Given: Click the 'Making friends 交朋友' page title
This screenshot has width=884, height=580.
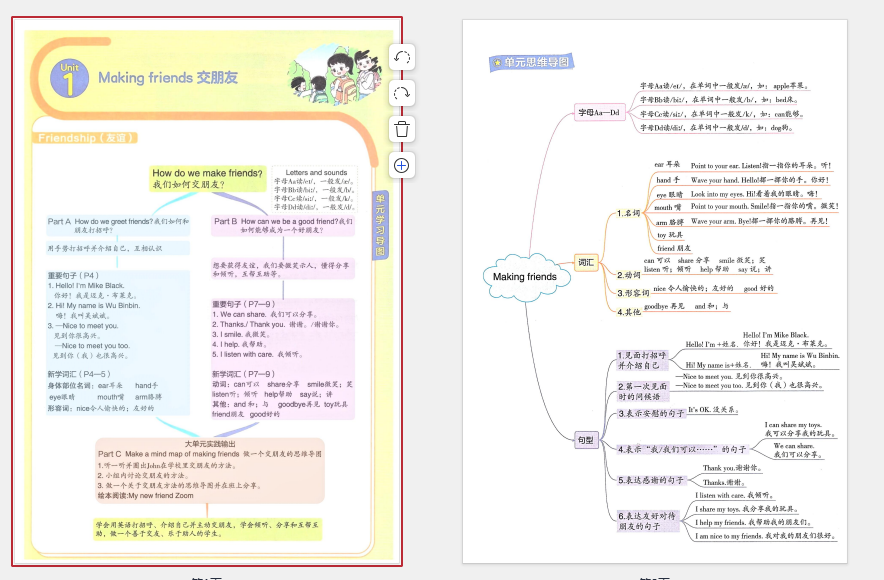Looking at the screenshot, I should coord(168,78).
